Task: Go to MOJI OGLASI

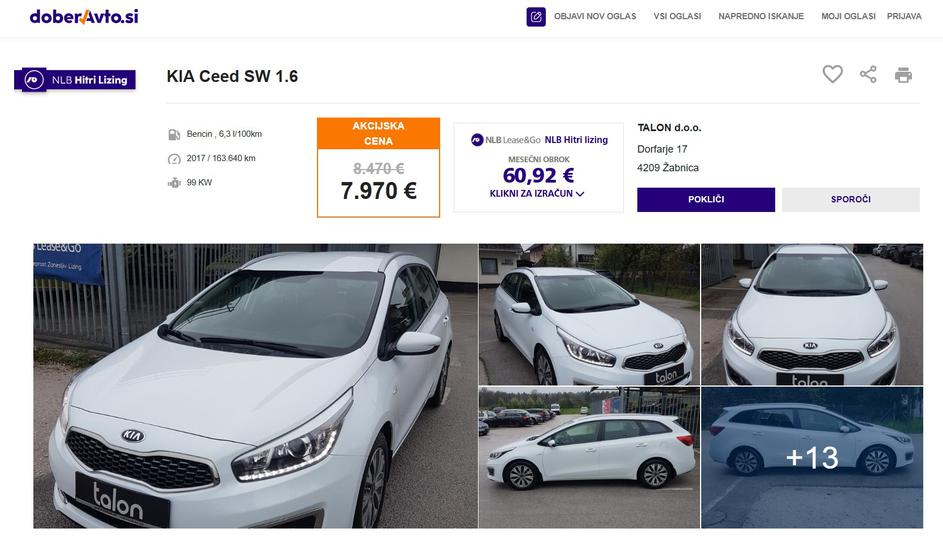Action: tap(848, 17)
